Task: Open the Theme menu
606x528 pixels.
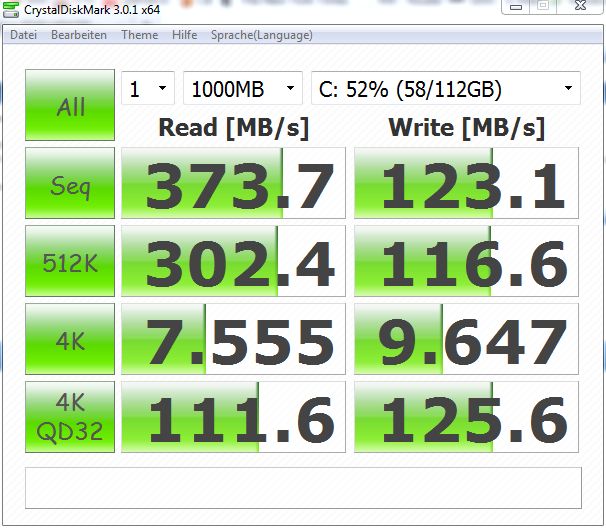Action: 140,35
